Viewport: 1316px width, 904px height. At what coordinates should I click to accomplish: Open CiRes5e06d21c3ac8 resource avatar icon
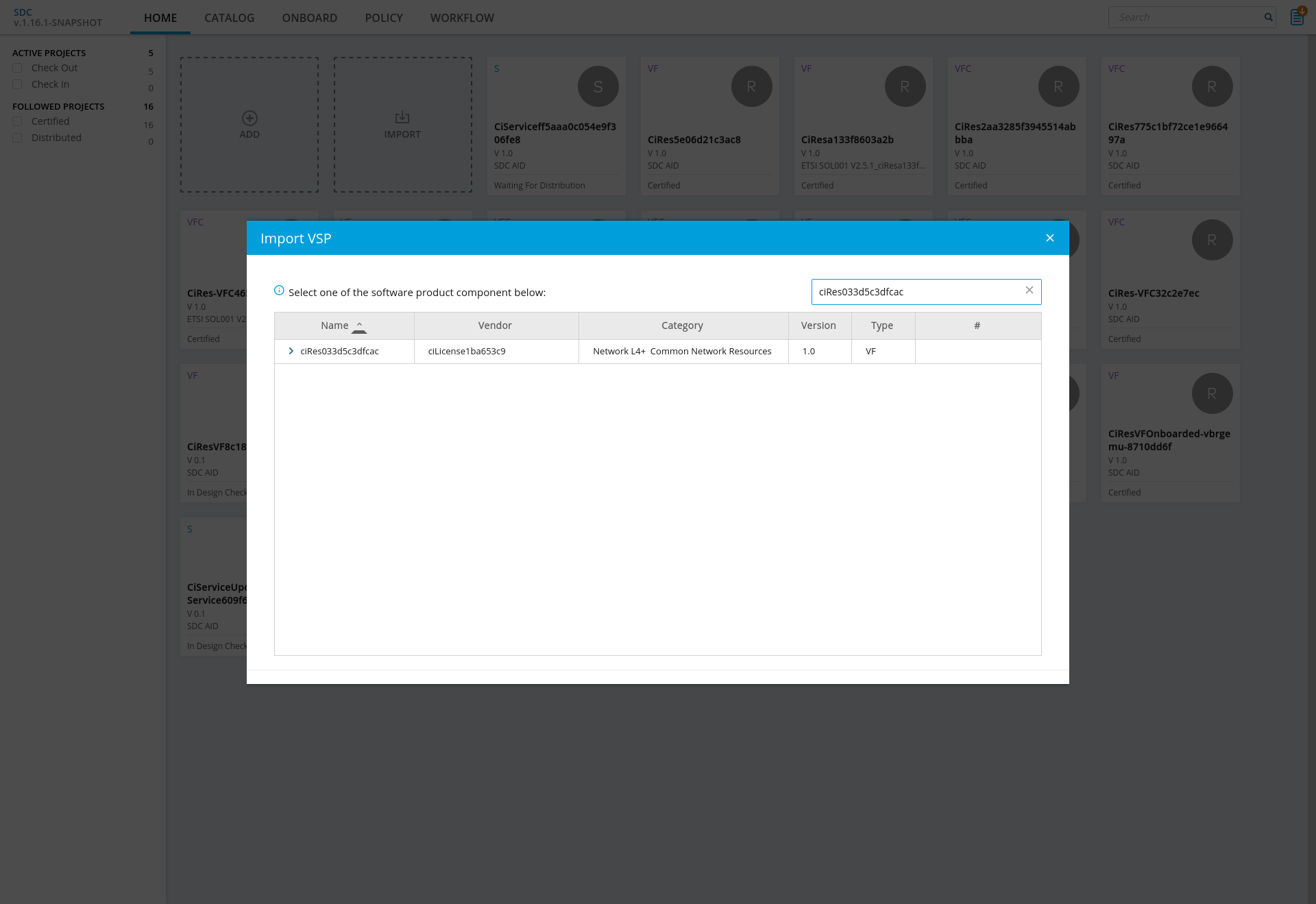point(751,86)
